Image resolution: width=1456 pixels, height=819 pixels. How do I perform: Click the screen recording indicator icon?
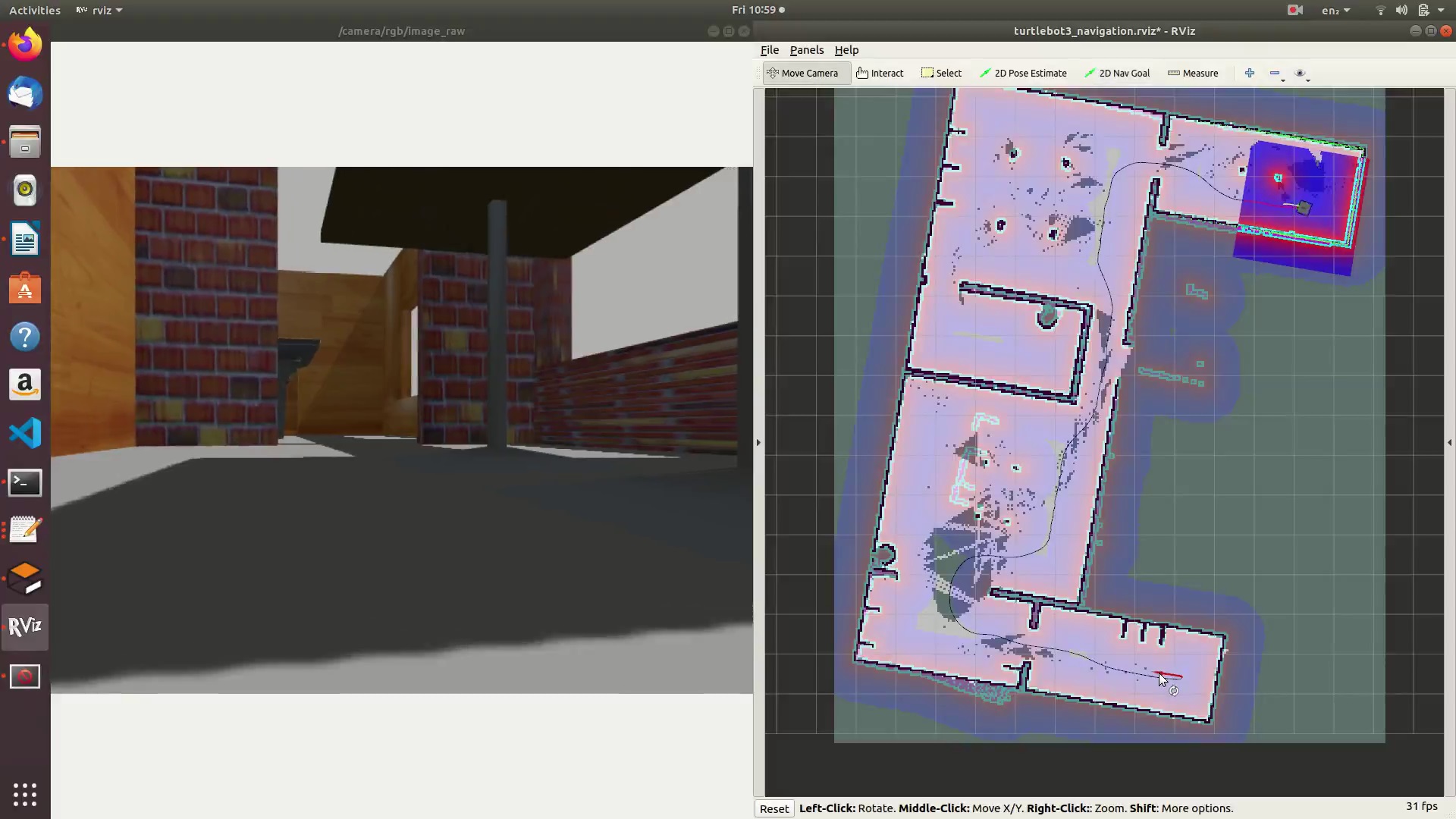click(x=1294, y=10)
